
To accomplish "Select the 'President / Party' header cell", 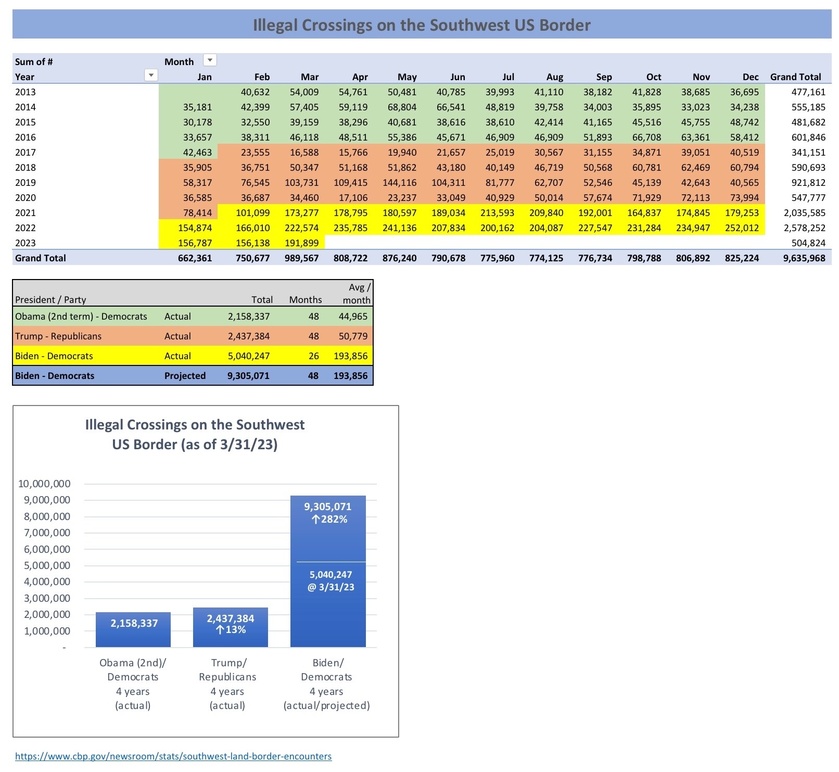I will pyautogui.click(x=50, y=300).
